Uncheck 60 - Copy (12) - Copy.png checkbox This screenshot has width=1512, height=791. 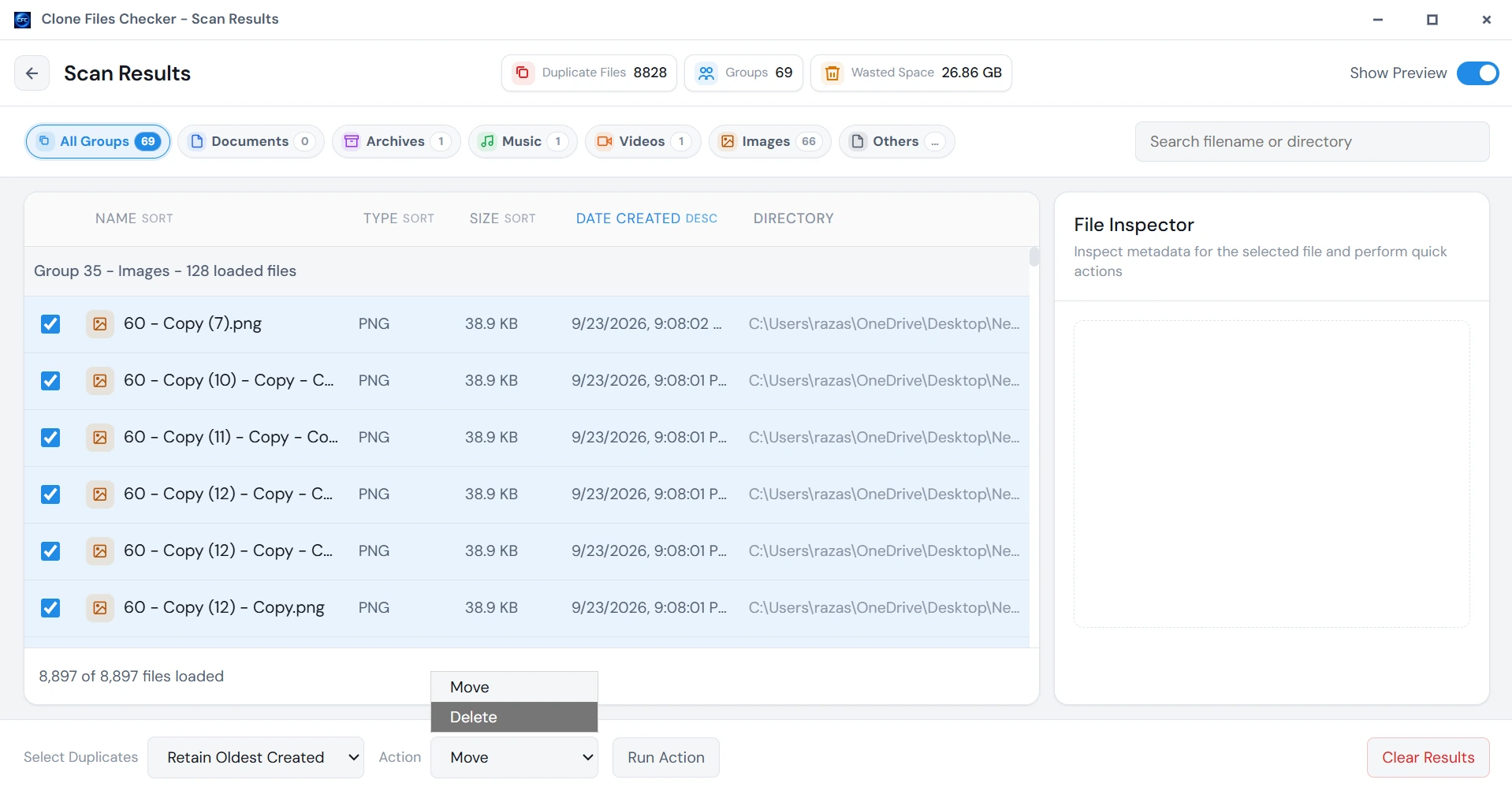50,608
